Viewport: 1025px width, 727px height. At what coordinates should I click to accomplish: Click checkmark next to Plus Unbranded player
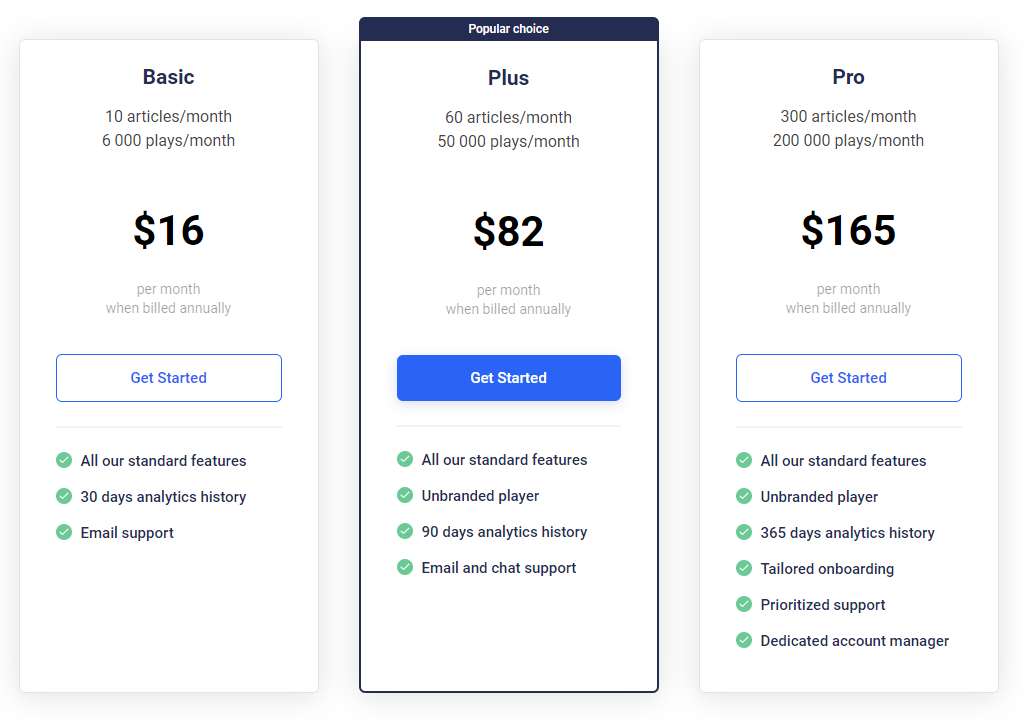coord(405,495)
